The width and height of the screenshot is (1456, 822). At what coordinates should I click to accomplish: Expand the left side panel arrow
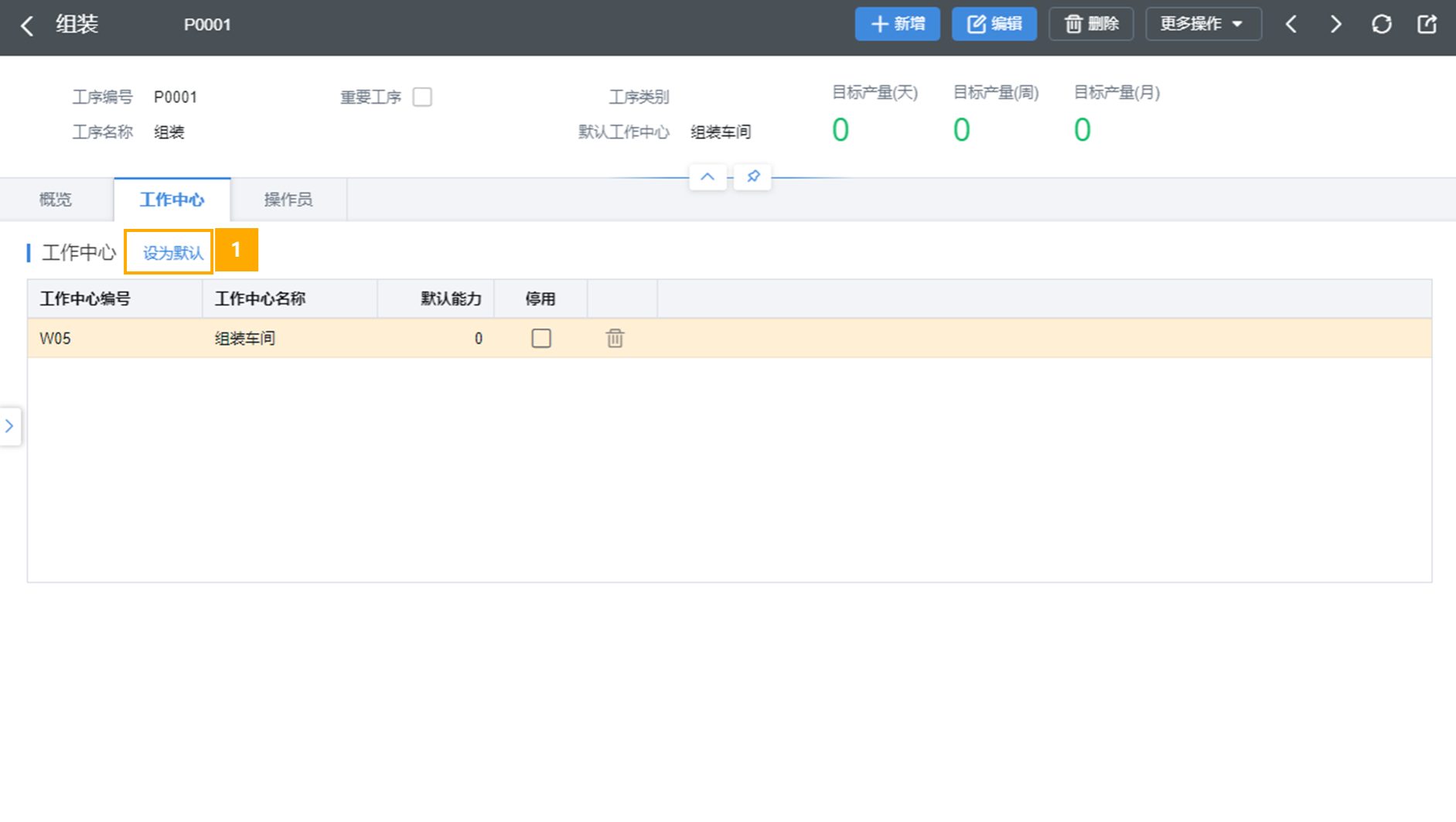point(9,426)
